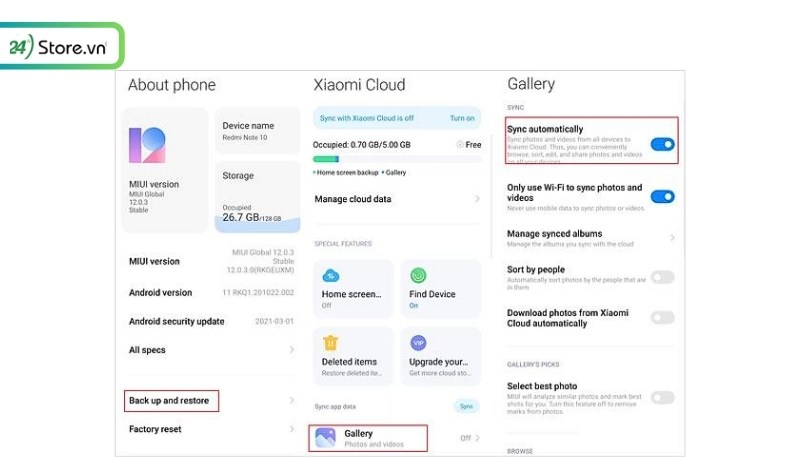Click the About phone heading
Image resolution: width=800 pixels, height=457 pixels.
click(x=172, y=85)
